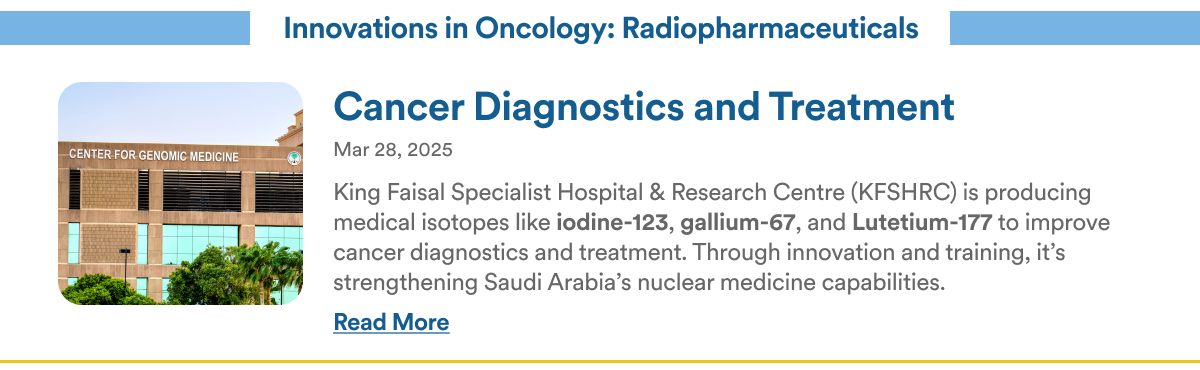Click the Center for Genomic Medicine sign
This screenshot has height=370, width=1200.
coord(154,156)
